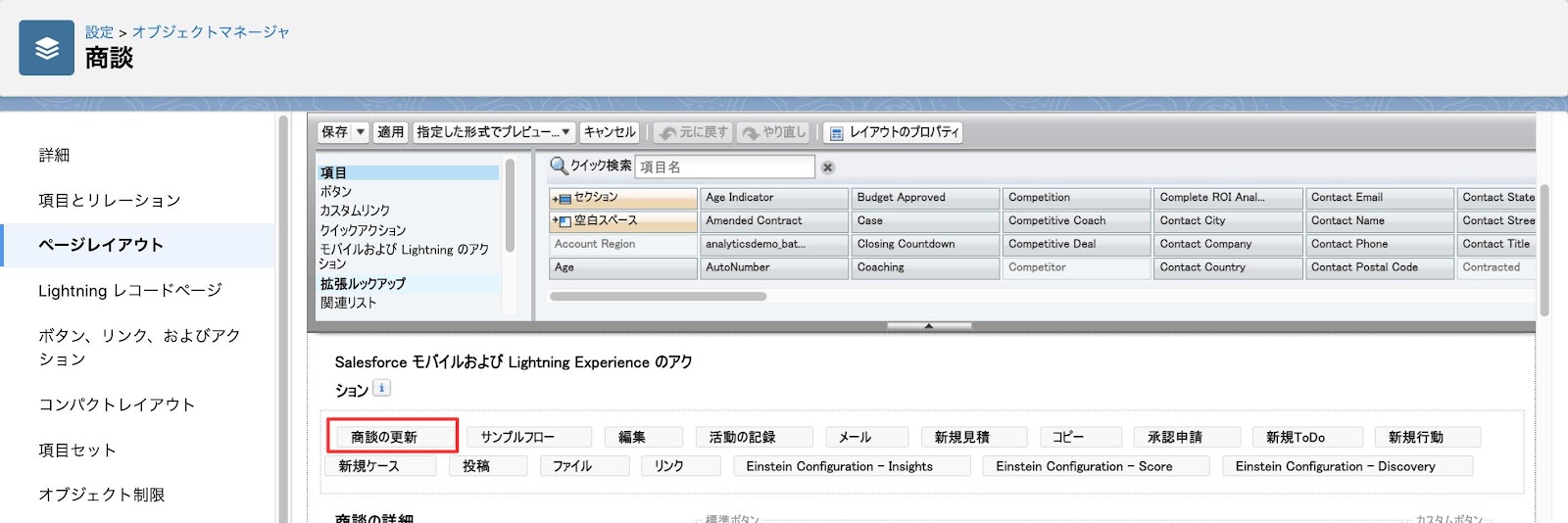The width and height of the screenshot is (1568, 523).
Task: Select the 空白スペース palette item
Action: tap(623, 221)
